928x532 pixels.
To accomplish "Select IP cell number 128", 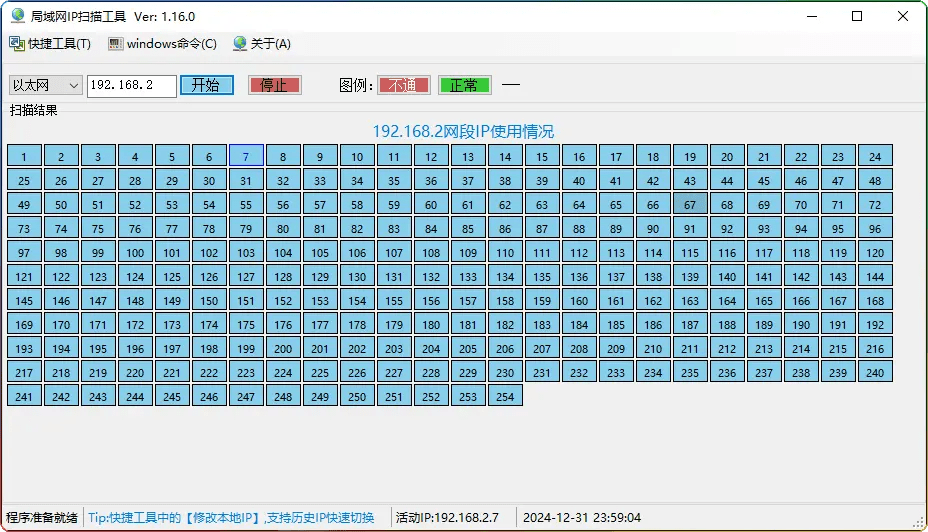I will tap(283, 276).
